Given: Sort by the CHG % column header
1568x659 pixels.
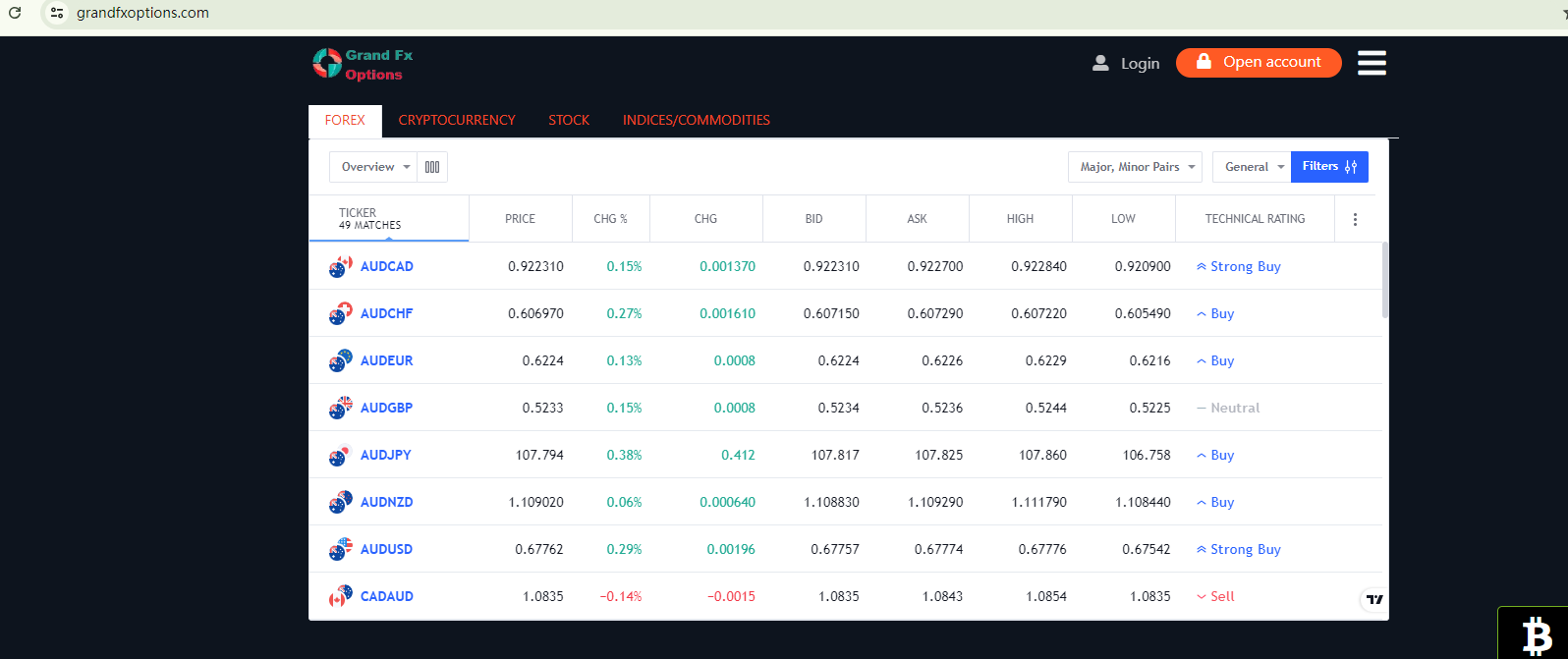Looking at the screenshot, I should 610,219.
